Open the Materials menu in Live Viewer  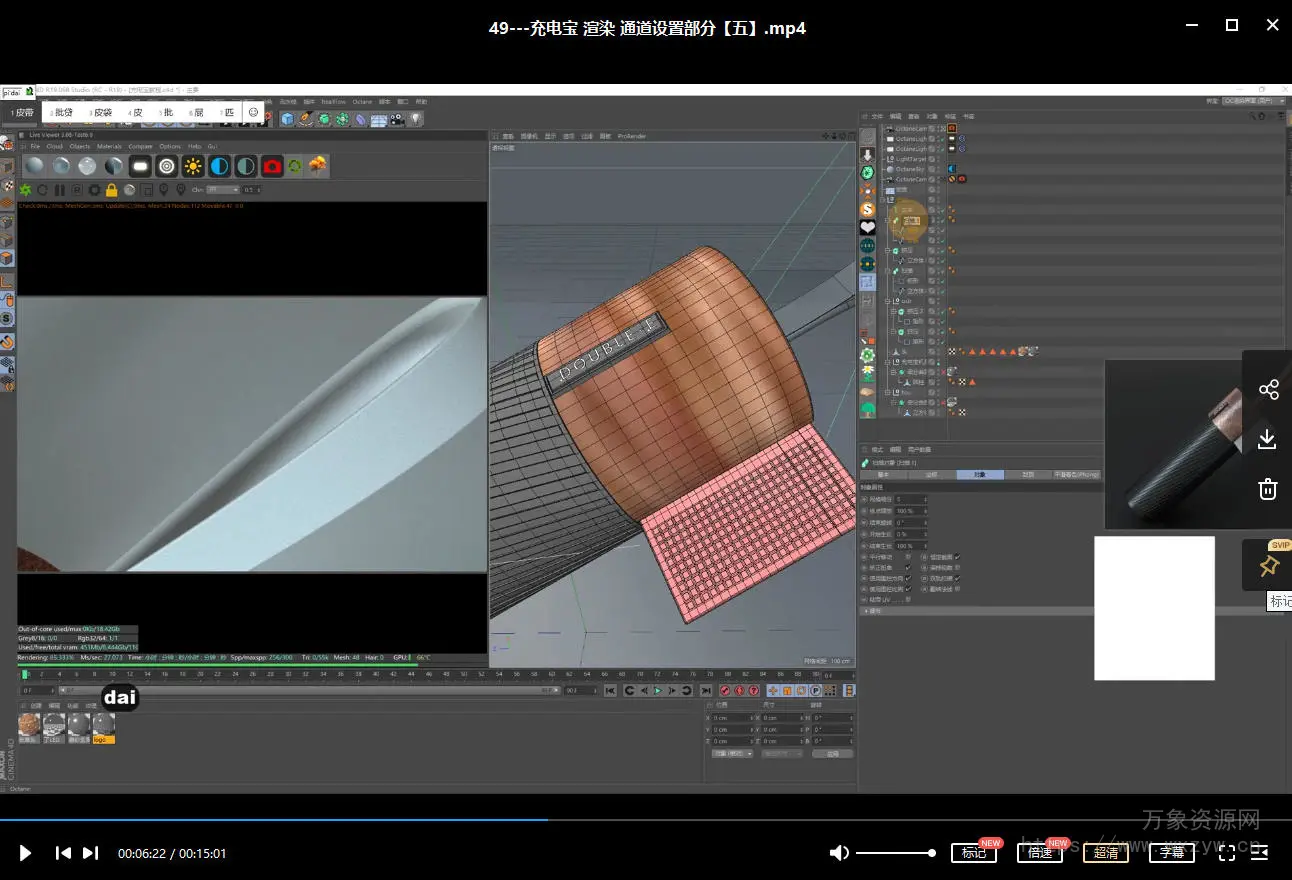(109, 146)
